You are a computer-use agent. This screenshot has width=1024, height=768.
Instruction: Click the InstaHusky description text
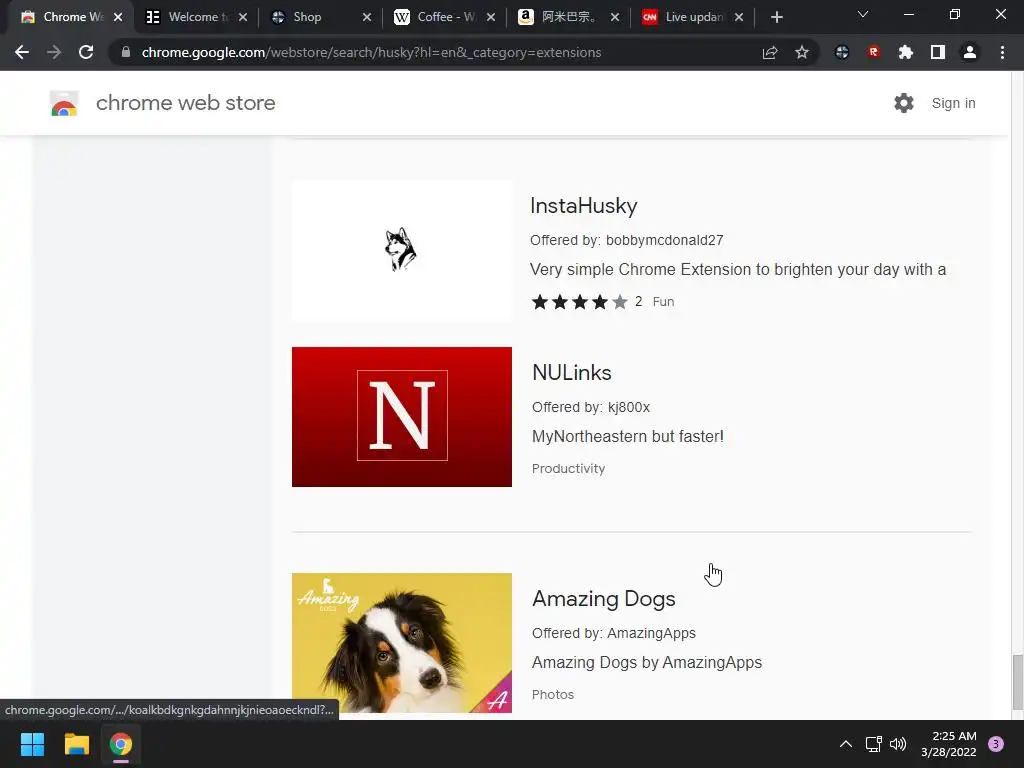point(738,269)
